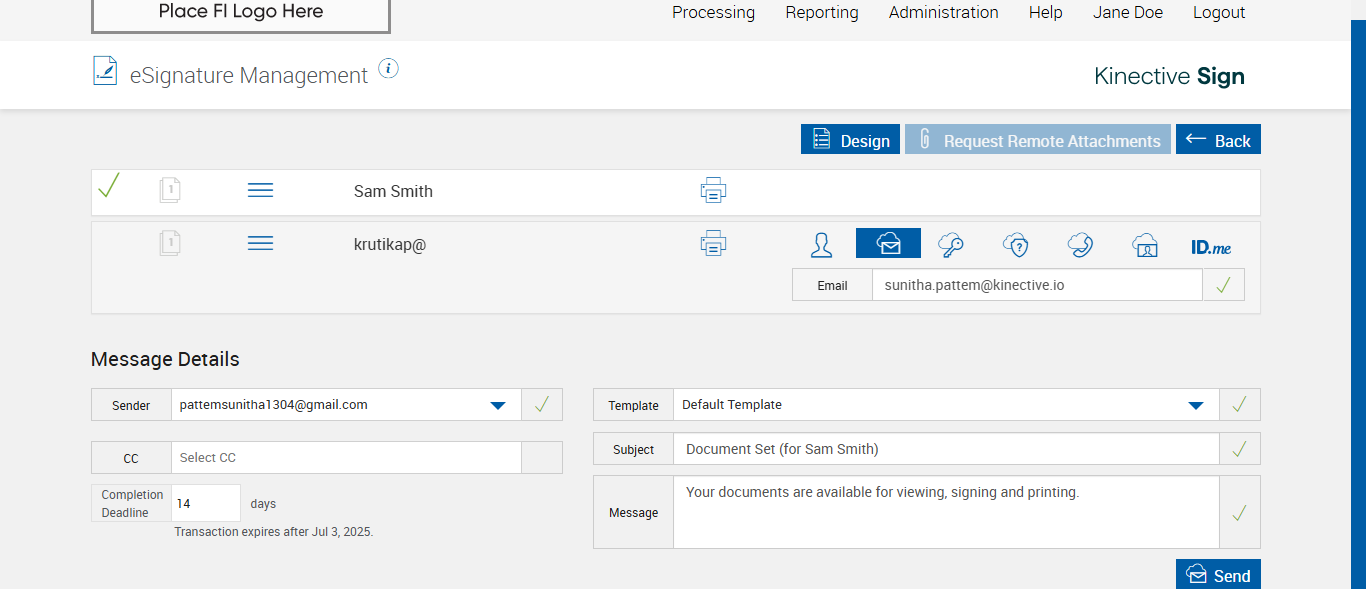Open the Sender email dropdown
Screen dimensions: 1366x589
(x=497, y=405)
